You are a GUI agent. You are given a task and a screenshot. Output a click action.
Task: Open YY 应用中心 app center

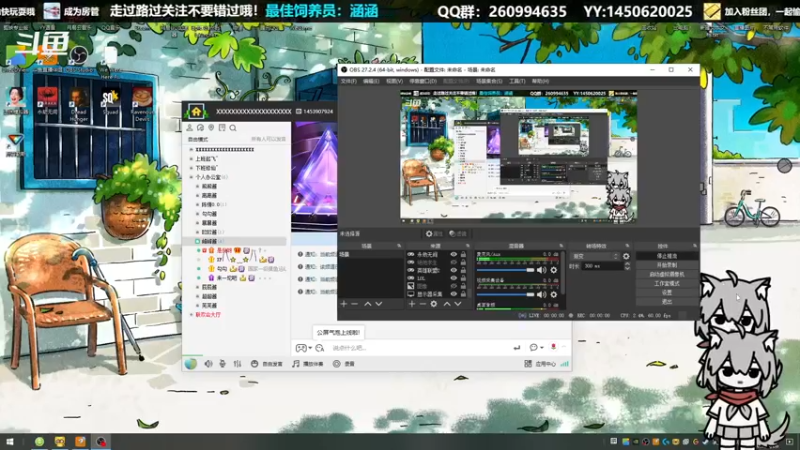coord(540,364)
